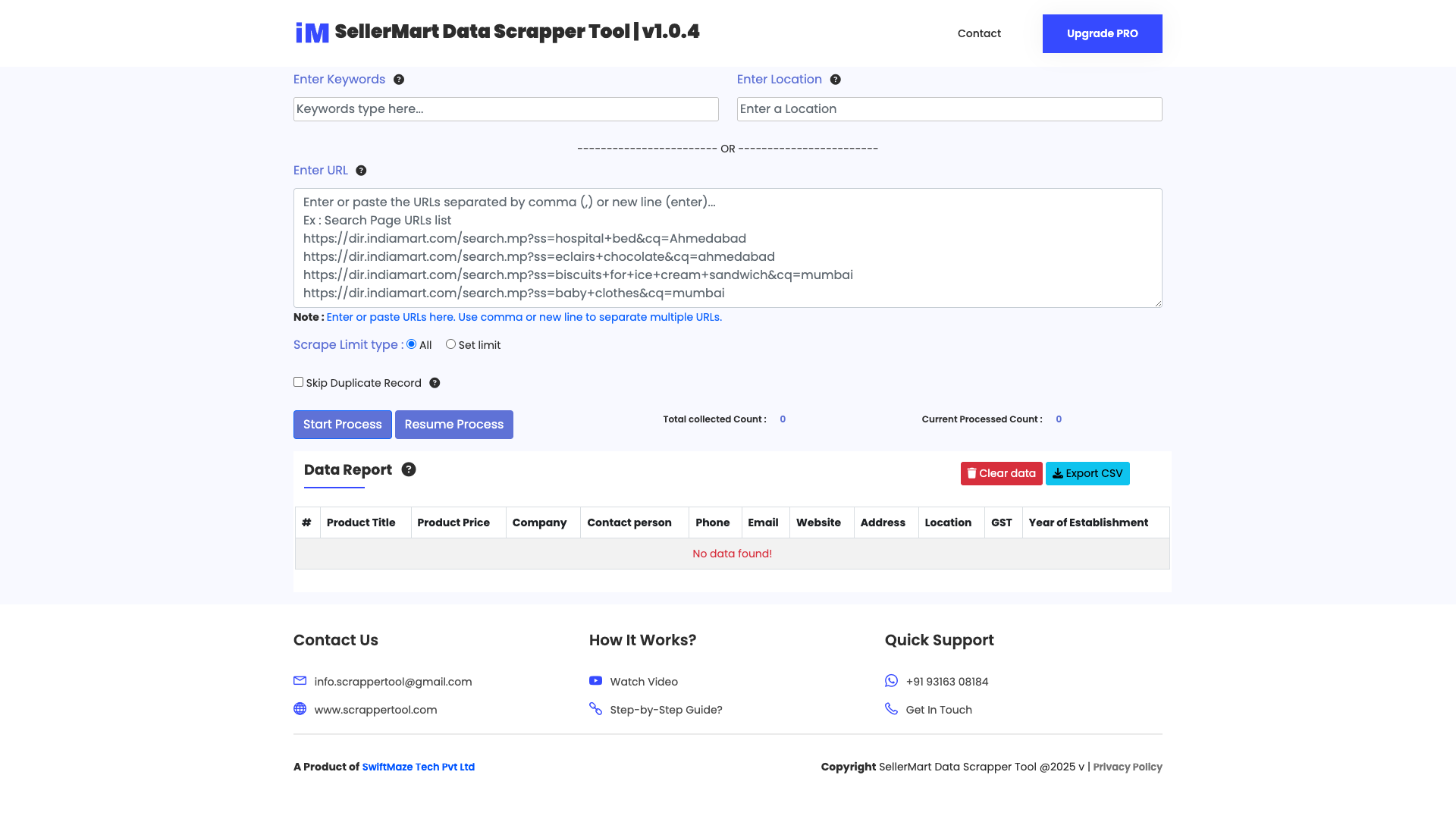Click the Start Process button
Image resolution: width=1456 pixels, height=819 pixels.
pyautogui.click(x=342, y=424)
